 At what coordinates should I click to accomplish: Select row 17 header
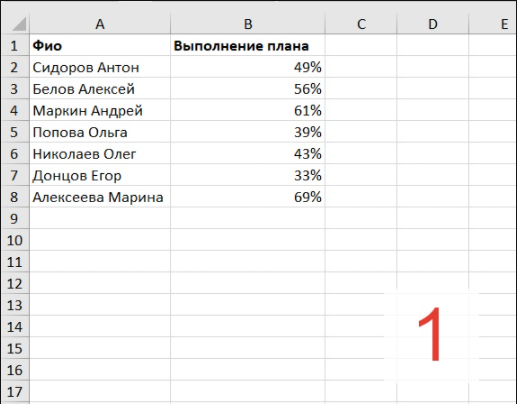15,392
